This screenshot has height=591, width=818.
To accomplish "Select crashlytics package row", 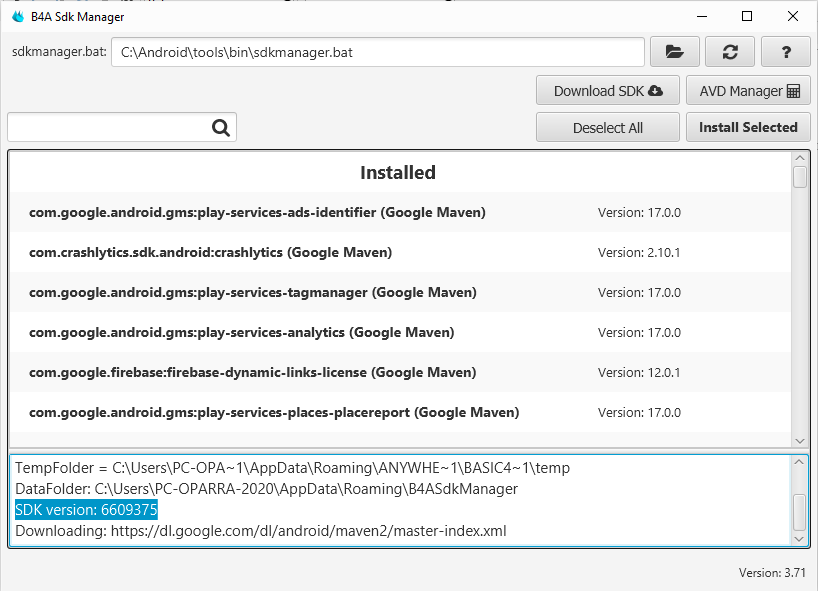I will [x=401, y=252].
